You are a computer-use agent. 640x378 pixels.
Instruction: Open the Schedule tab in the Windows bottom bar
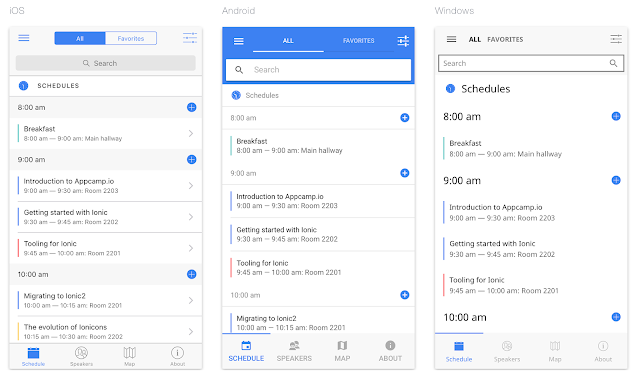(x=459, y=351)
